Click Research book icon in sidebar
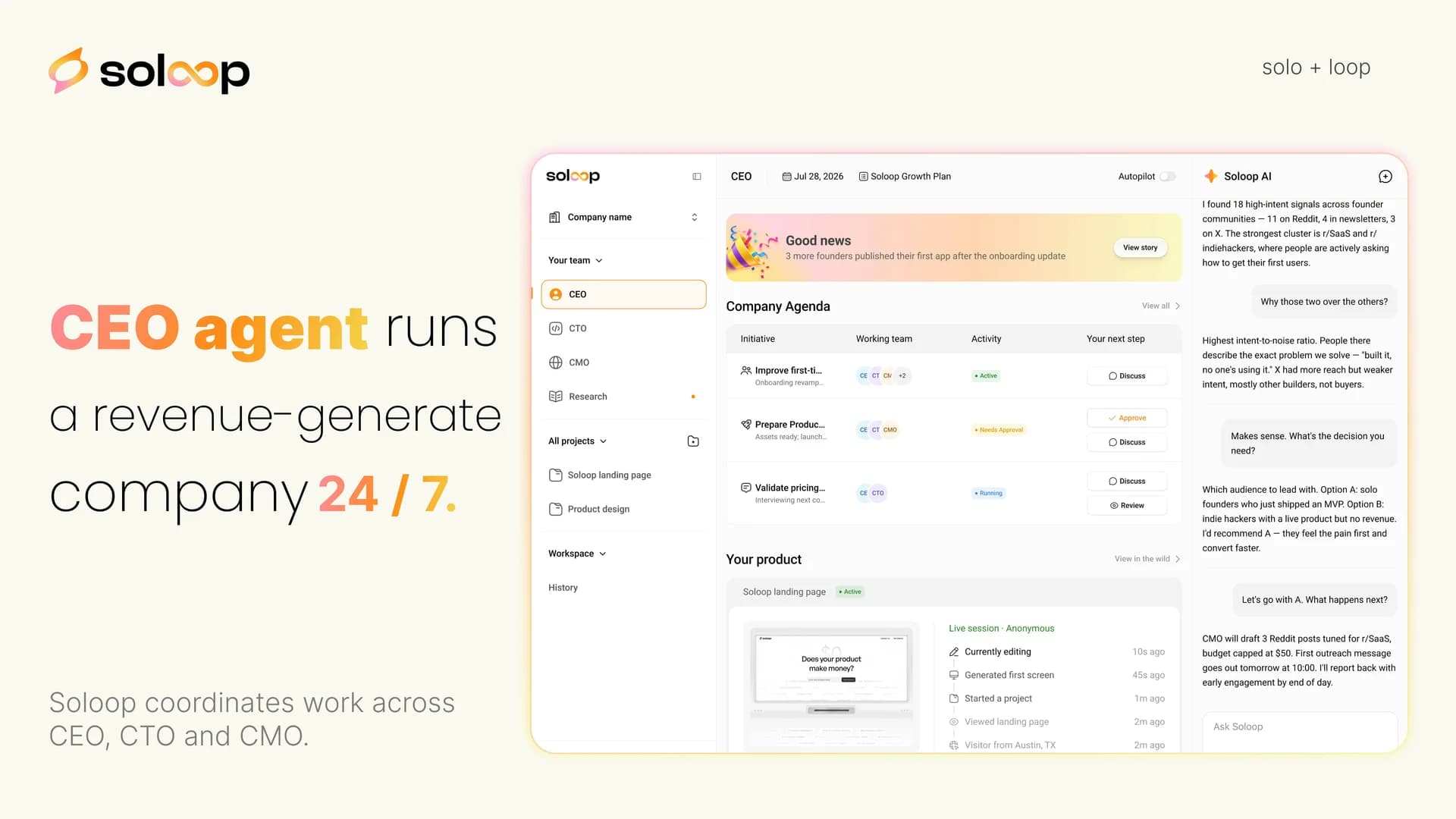The height and width of the screenshot is (819, 1456). pyautogui.click(x=556, y=397)
